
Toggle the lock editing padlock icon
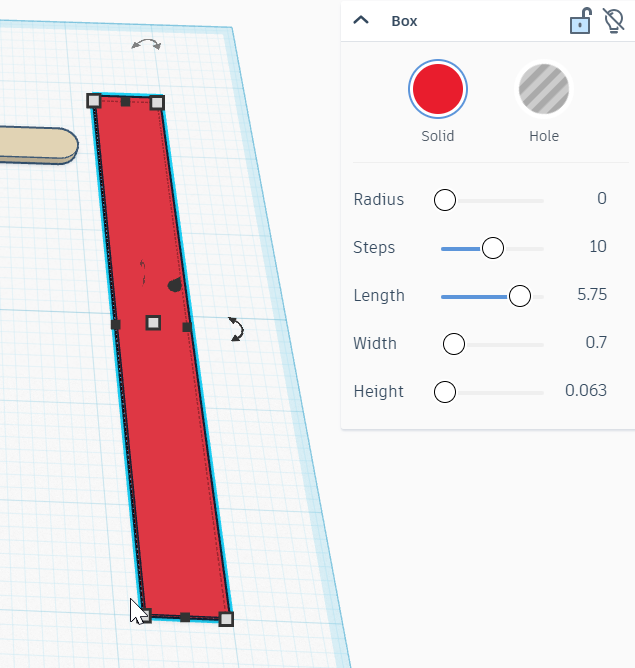tap(580, 20)
